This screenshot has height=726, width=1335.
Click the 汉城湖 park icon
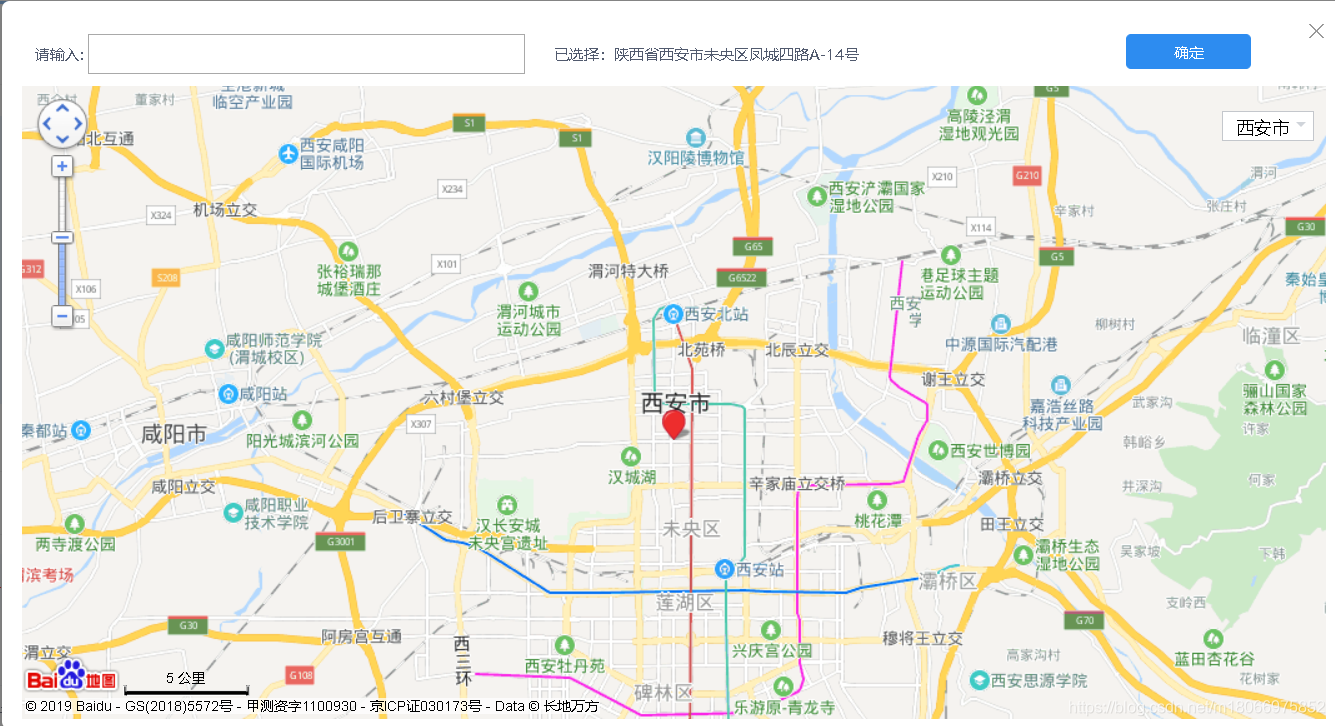(632, 456)
